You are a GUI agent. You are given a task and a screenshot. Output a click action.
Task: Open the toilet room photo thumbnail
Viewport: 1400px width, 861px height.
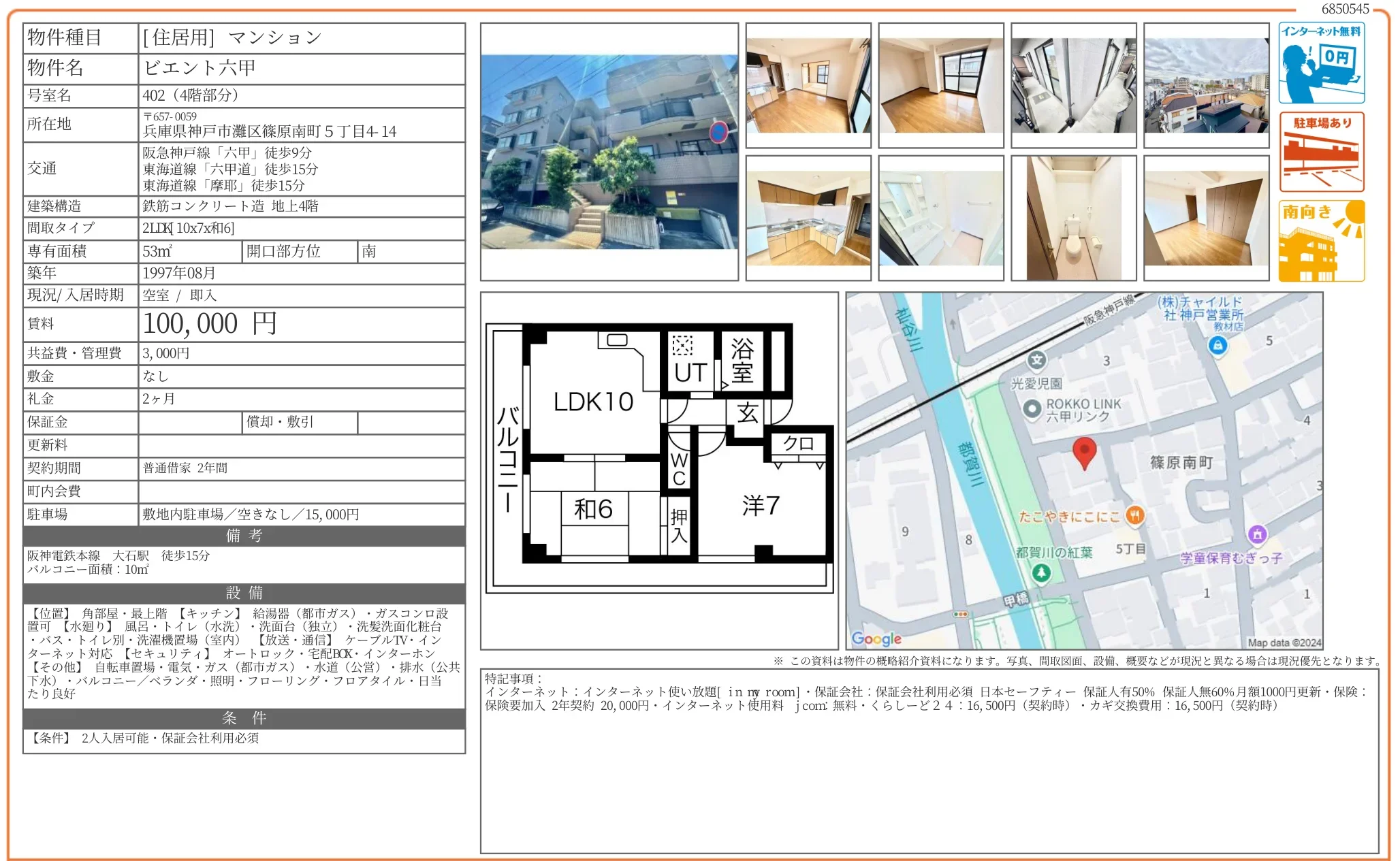[x=1073, y=218]
